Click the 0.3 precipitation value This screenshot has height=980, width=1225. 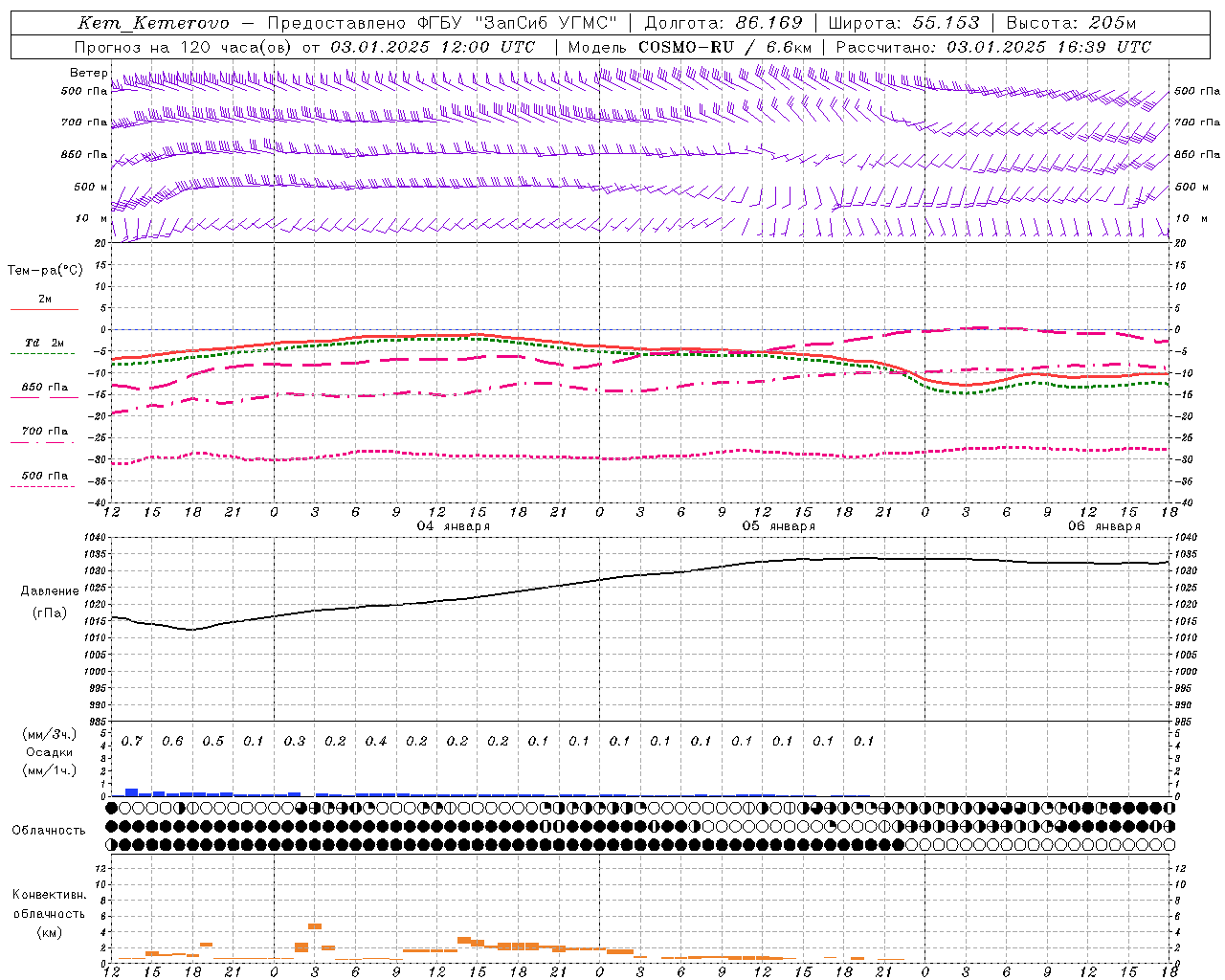click(295, 742)
